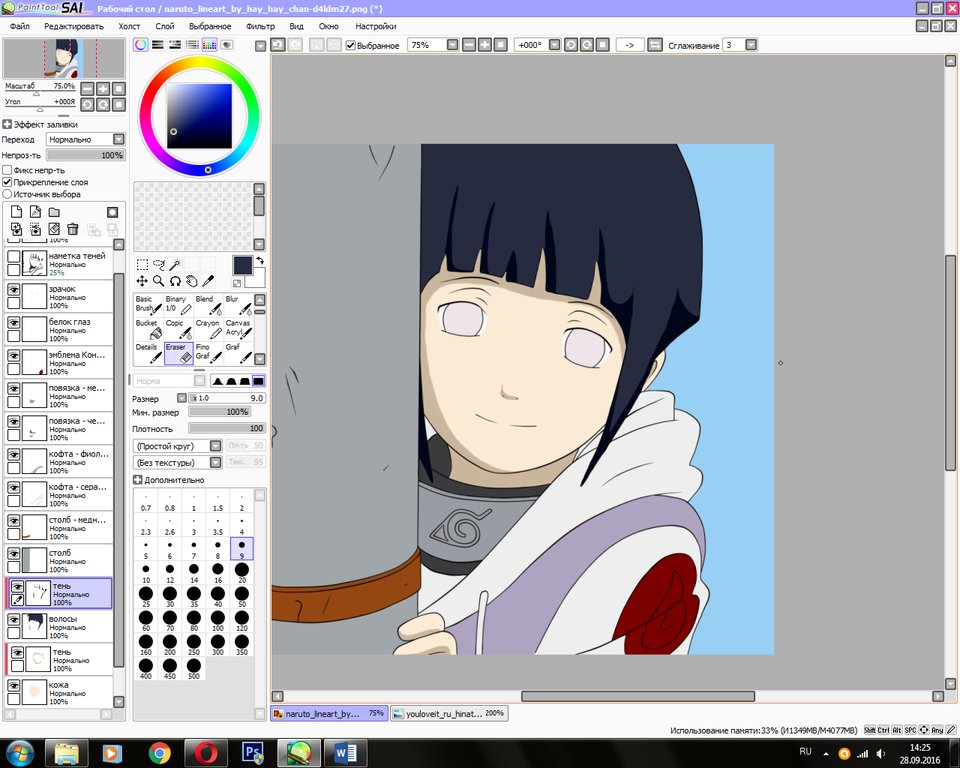Screen dimensions: 960x768
Task: Choose the Blur tool
Action: (238, 305)
